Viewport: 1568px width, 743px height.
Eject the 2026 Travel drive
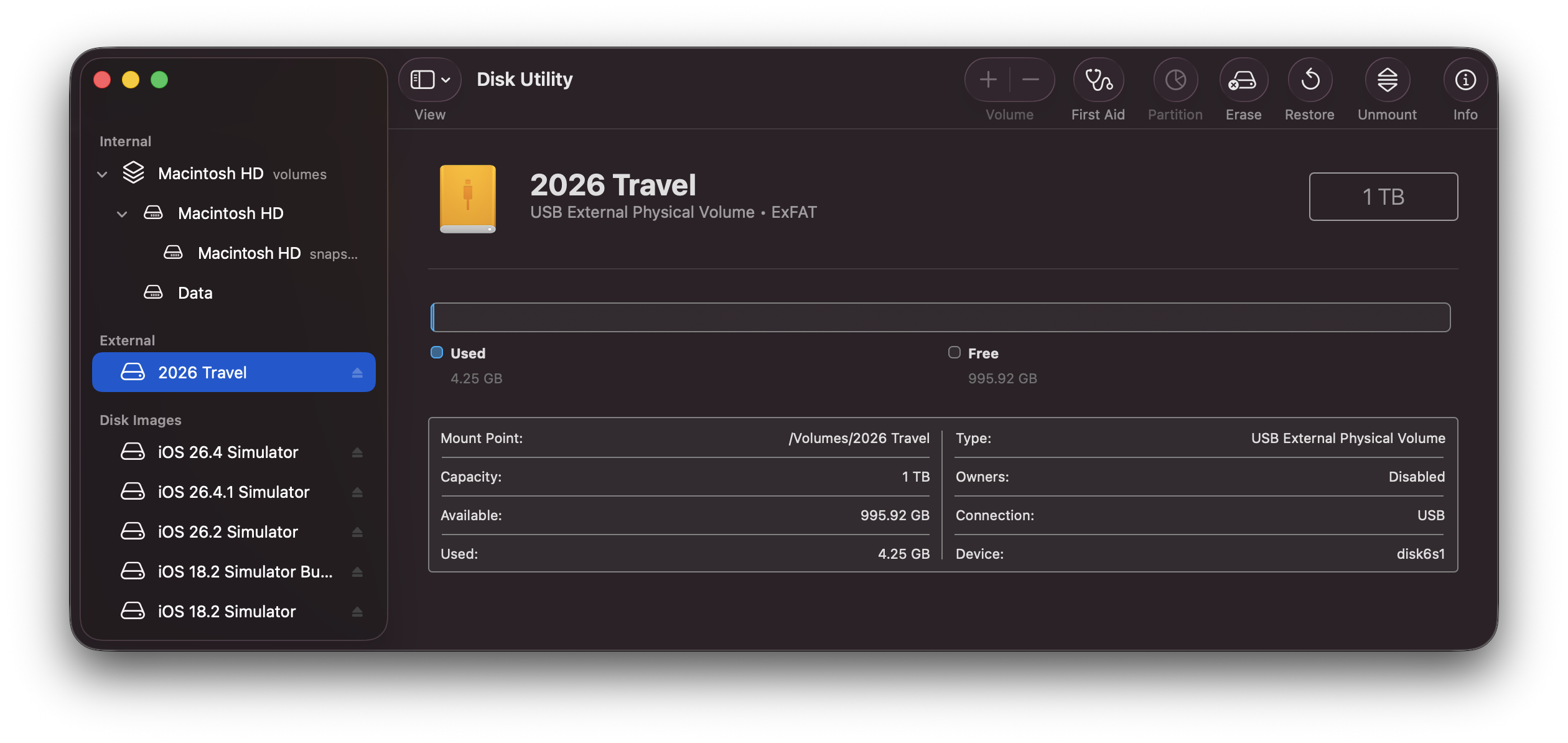coord(357,373)
